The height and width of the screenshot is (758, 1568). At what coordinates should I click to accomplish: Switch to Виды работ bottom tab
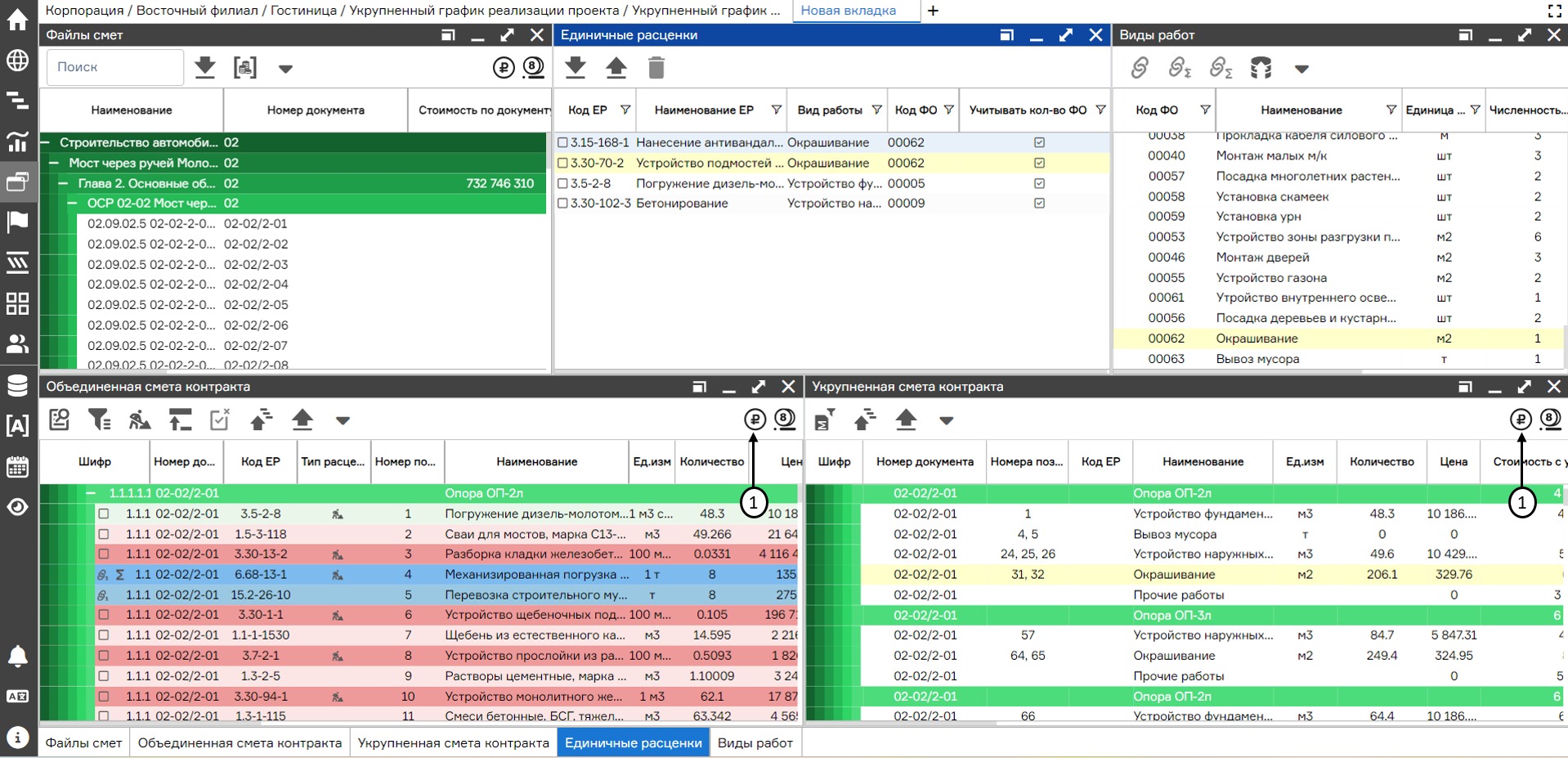755,742
